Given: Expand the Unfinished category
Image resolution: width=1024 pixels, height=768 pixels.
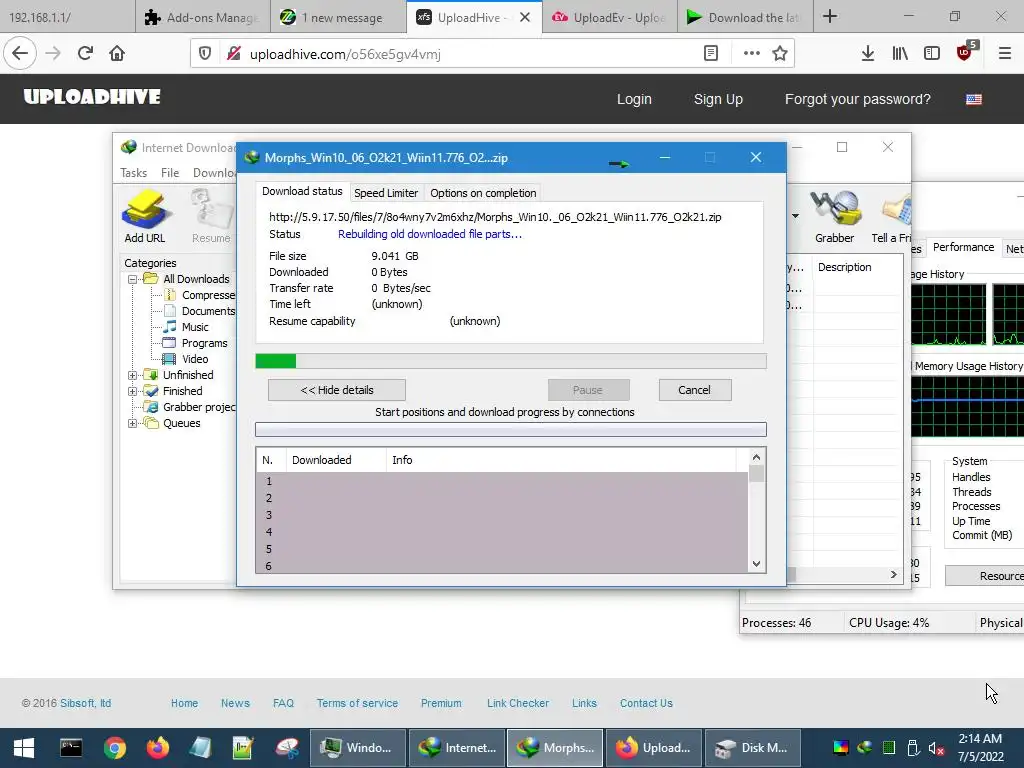Looking at the screenshot, I should point(133,376).
